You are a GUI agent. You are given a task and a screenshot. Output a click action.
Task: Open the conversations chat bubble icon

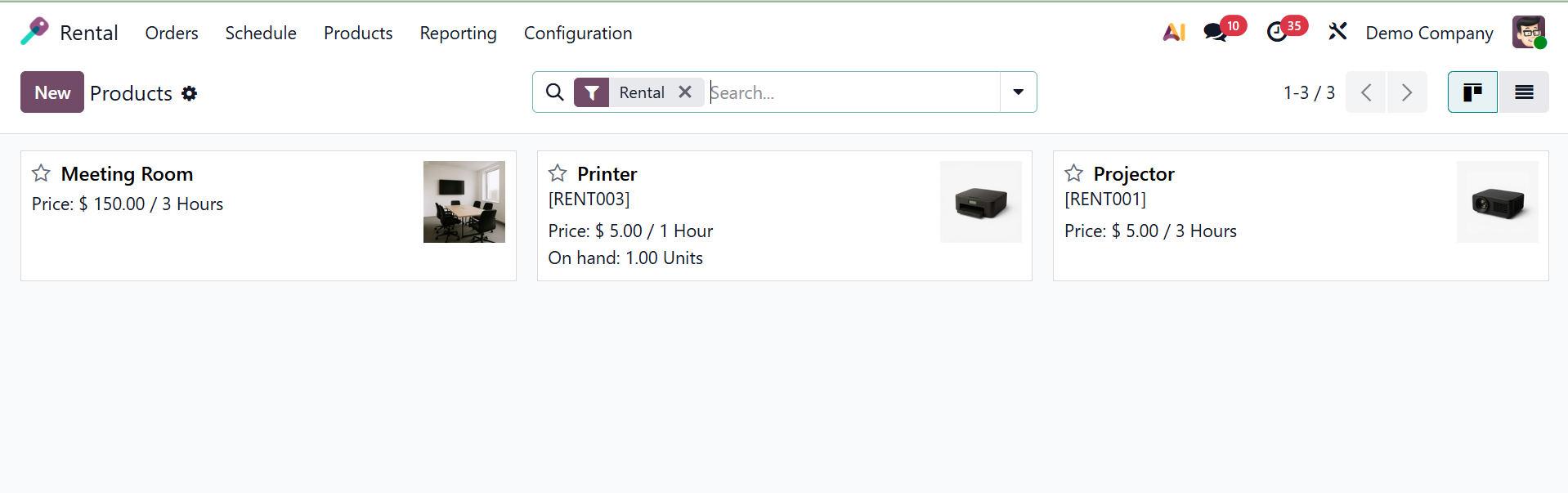tap(1216, 33)
